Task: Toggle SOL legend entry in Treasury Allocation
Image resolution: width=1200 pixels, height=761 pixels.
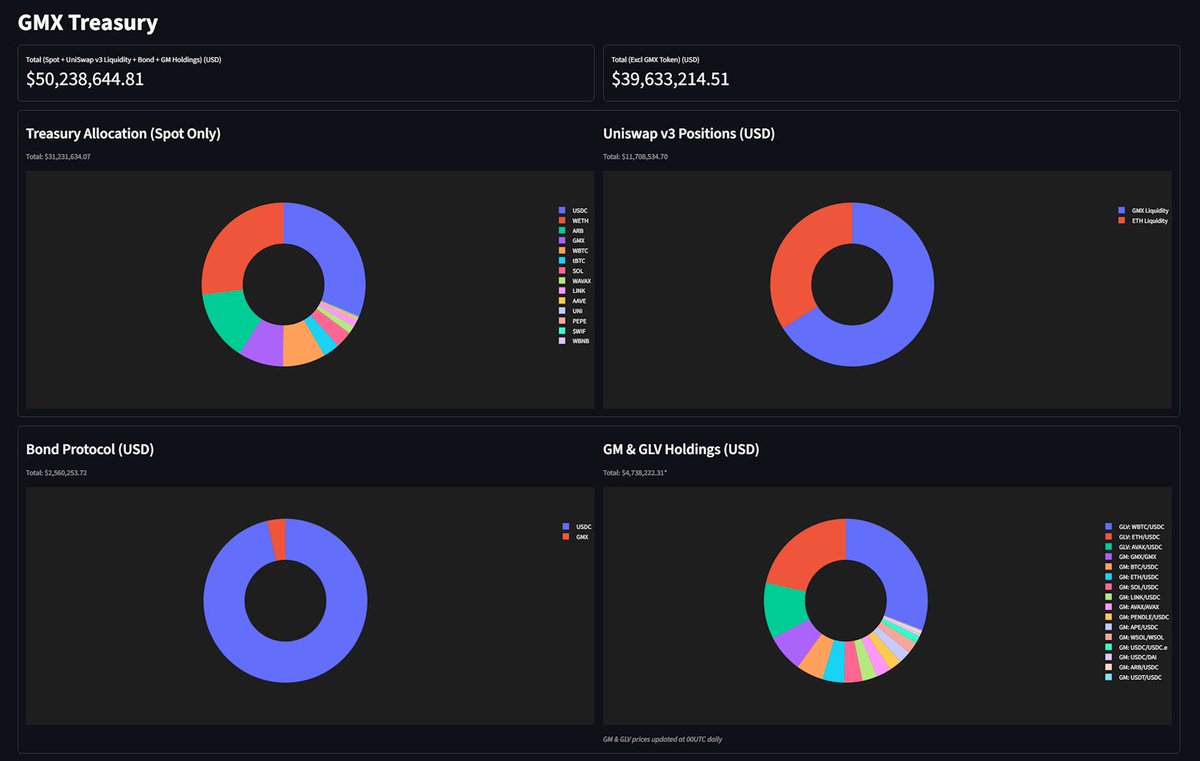Action: [572, 270]
